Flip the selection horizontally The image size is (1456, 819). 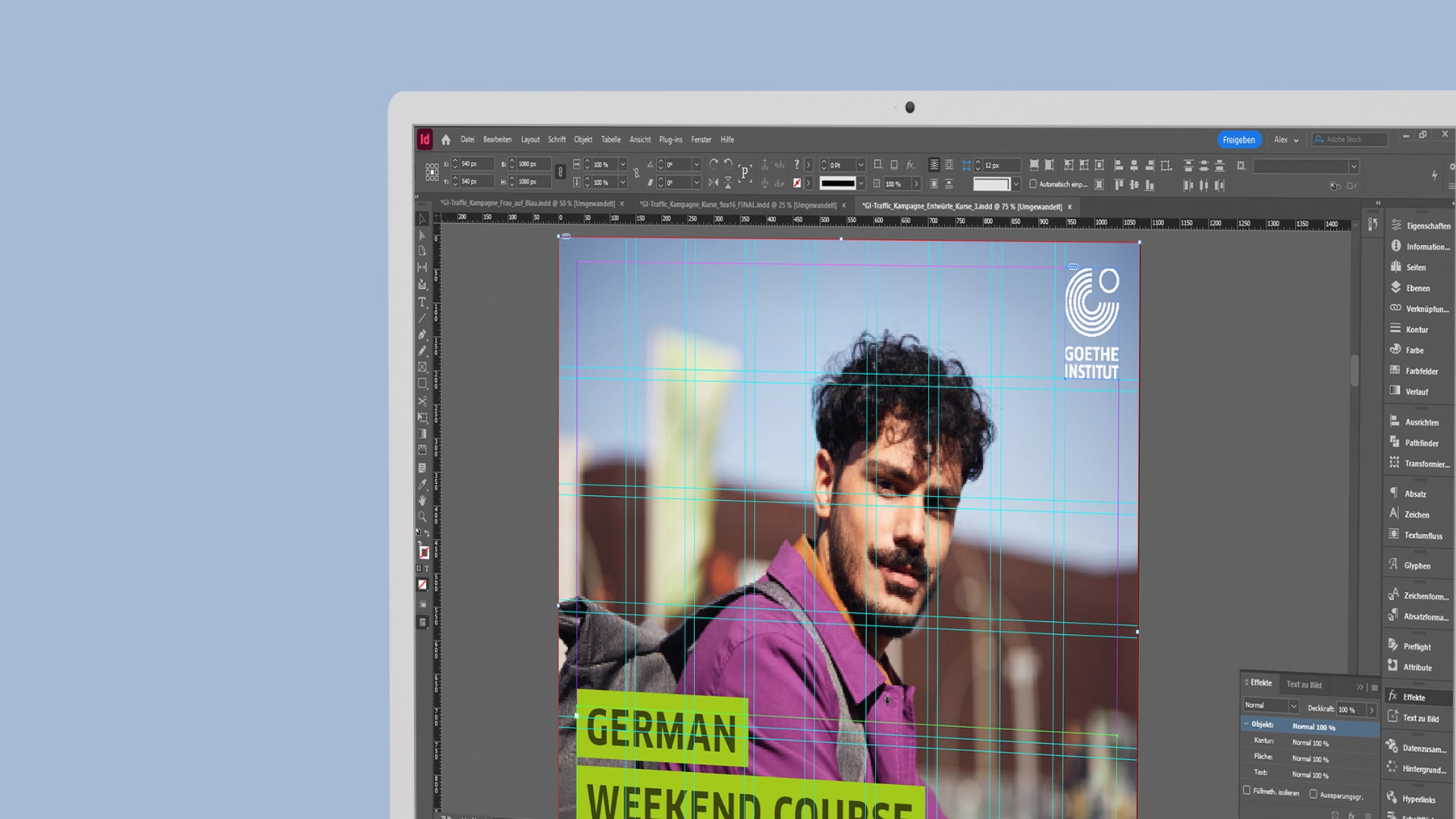pyautogui.click(x=714, y=183)
